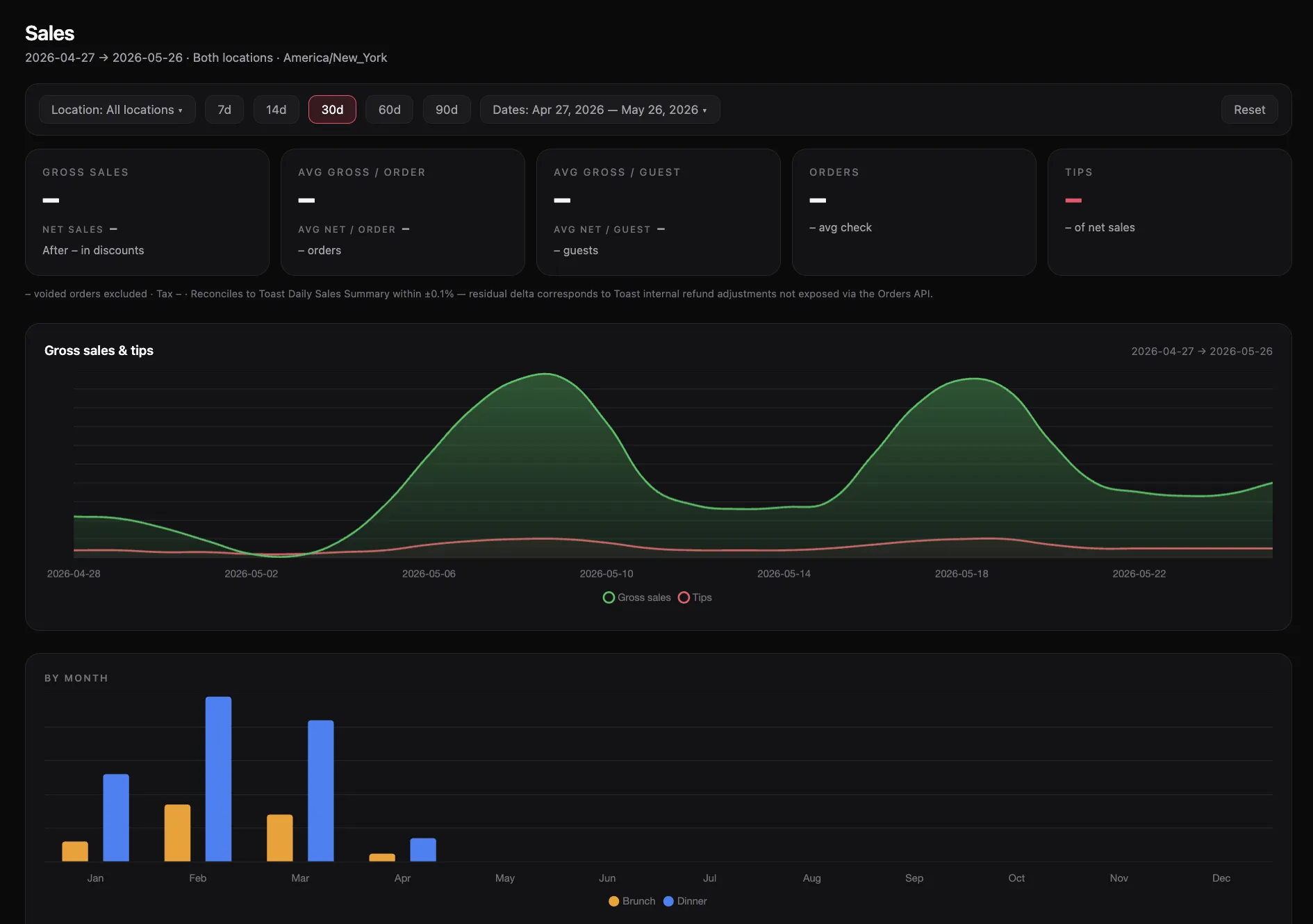This screenshot has width=1313, height=924.
Task: Click the 2026-05-18 axis label
Action: [961, 574]
